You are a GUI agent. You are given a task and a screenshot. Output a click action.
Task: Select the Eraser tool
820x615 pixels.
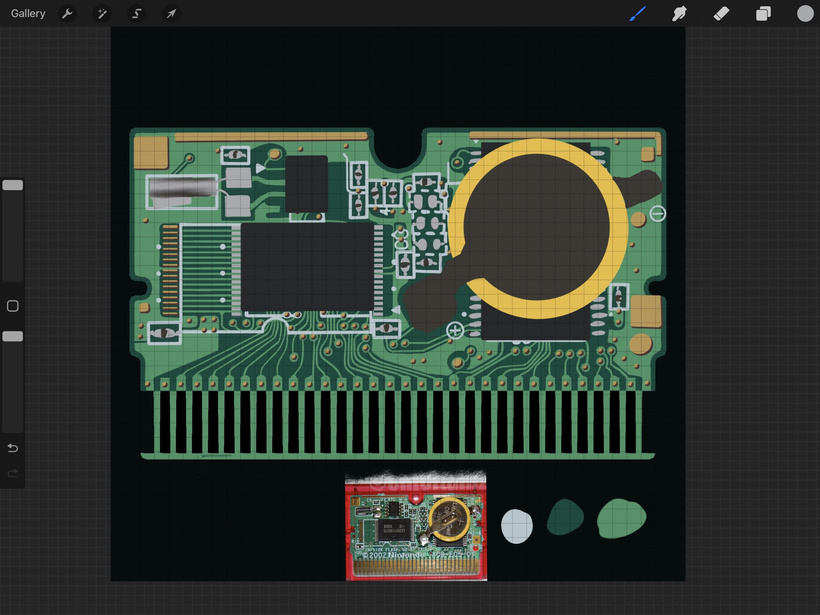[x=721, y=14]
